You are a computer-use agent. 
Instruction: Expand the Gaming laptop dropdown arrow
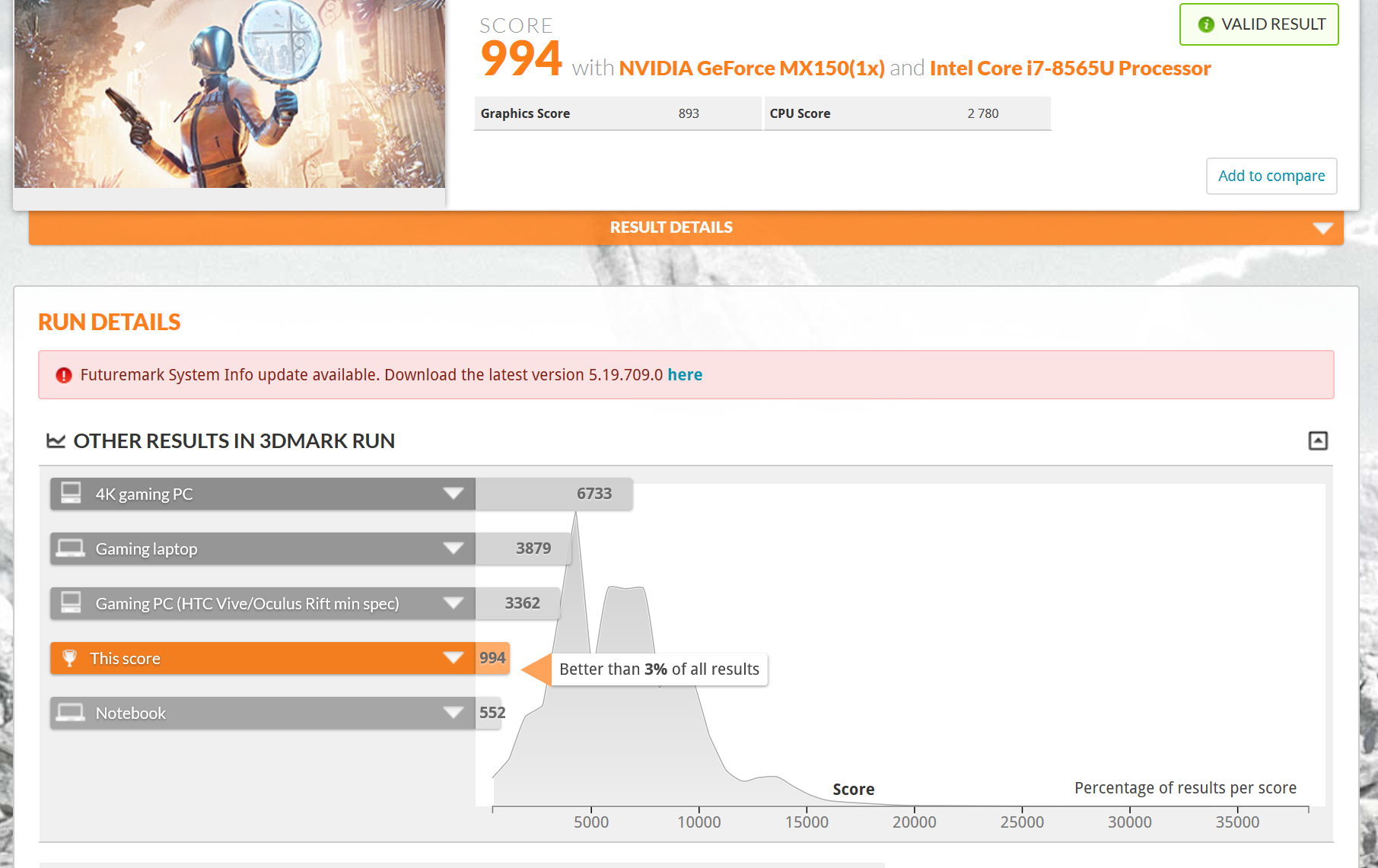point(453,548)
